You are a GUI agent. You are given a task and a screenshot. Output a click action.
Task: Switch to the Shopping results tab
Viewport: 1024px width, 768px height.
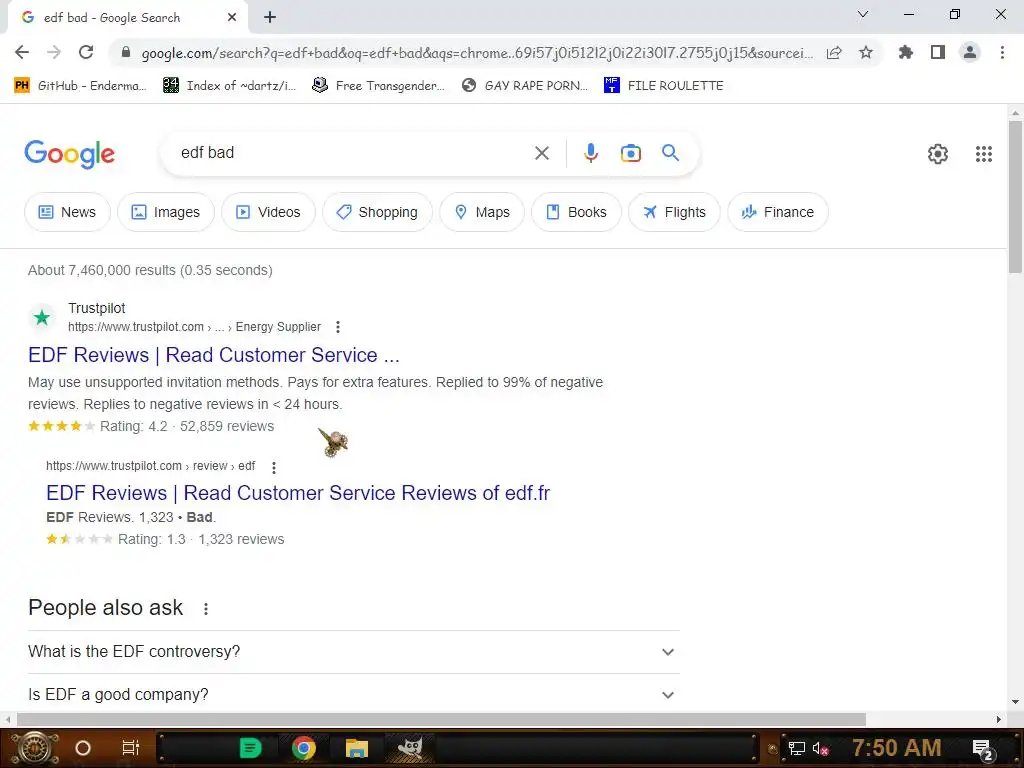click(377, 212)
